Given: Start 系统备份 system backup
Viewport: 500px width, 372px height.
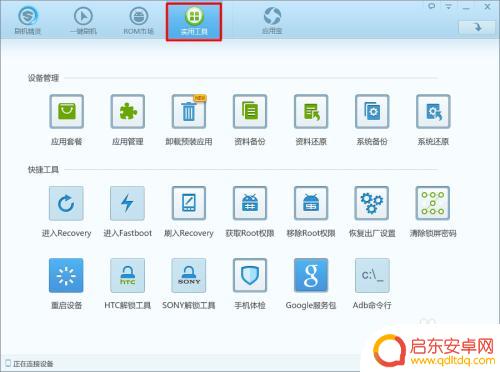Looking at the screenshot, I should (372, 112).
